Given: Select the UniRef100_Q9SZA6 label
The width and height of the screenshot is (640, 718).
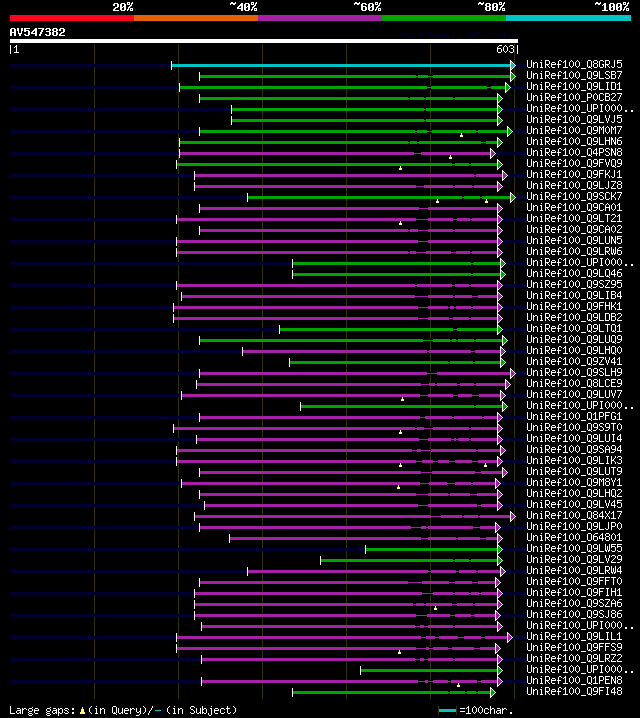Looking at the screenshot, I should coord(574,603).
